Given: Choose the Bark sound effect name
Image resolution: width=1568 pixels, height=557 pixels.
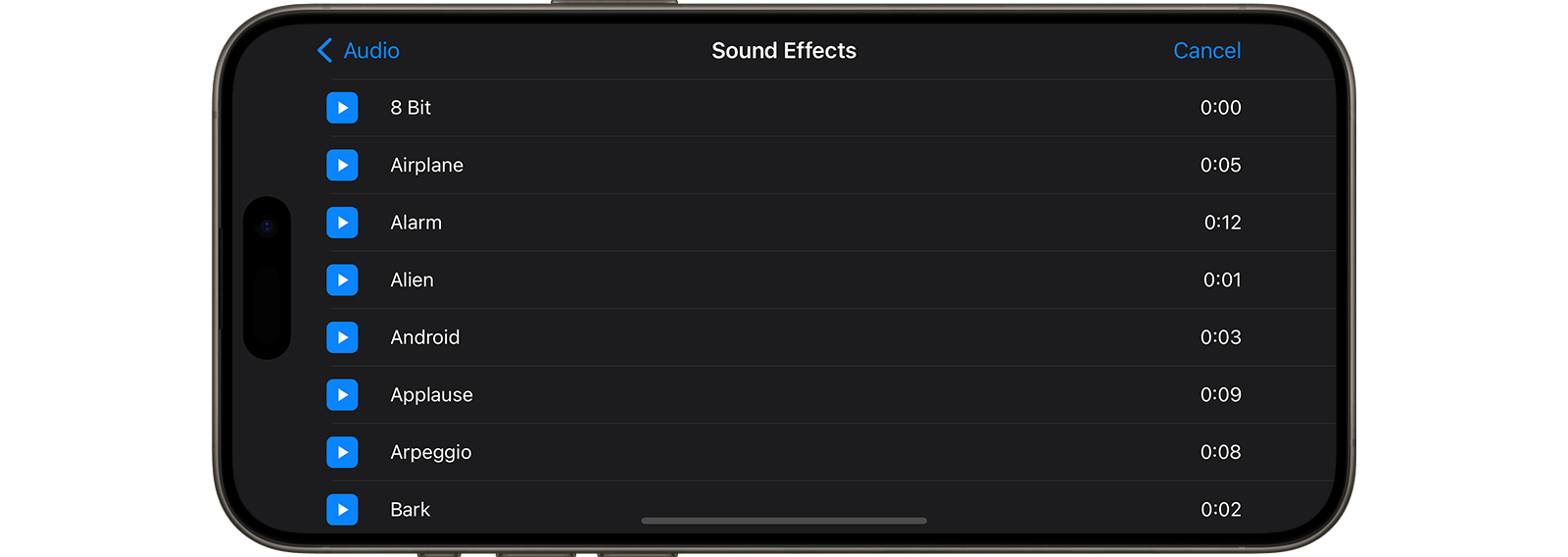Looking at the screenshot, I should [410, 510].
